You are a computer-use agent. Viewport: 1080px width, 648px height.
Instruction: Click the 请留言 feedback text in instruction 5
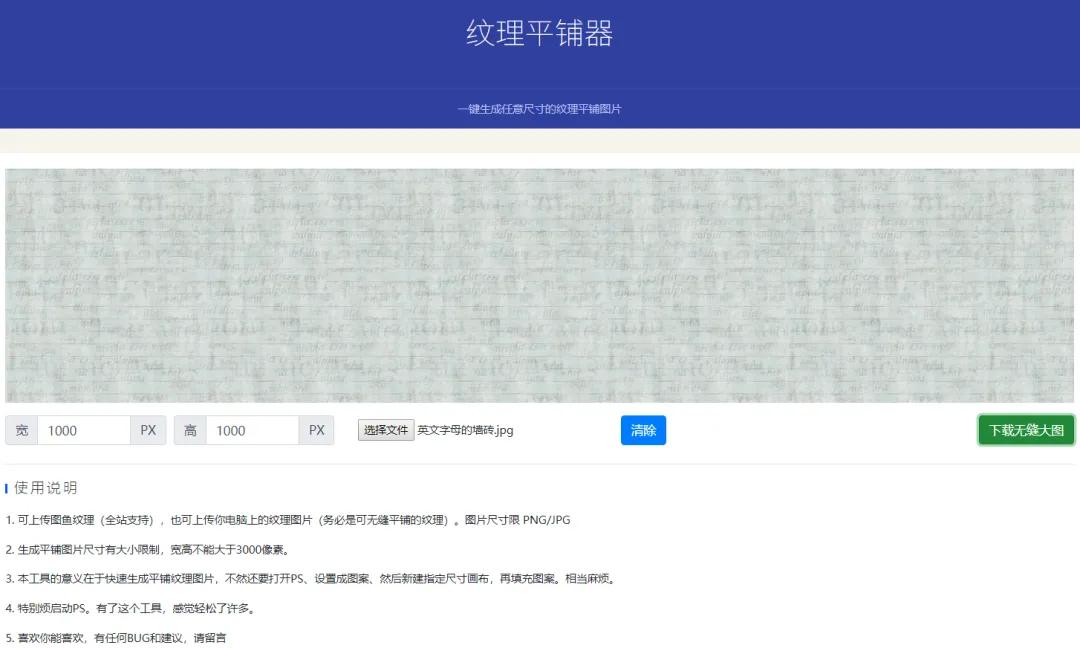point(214,637)
